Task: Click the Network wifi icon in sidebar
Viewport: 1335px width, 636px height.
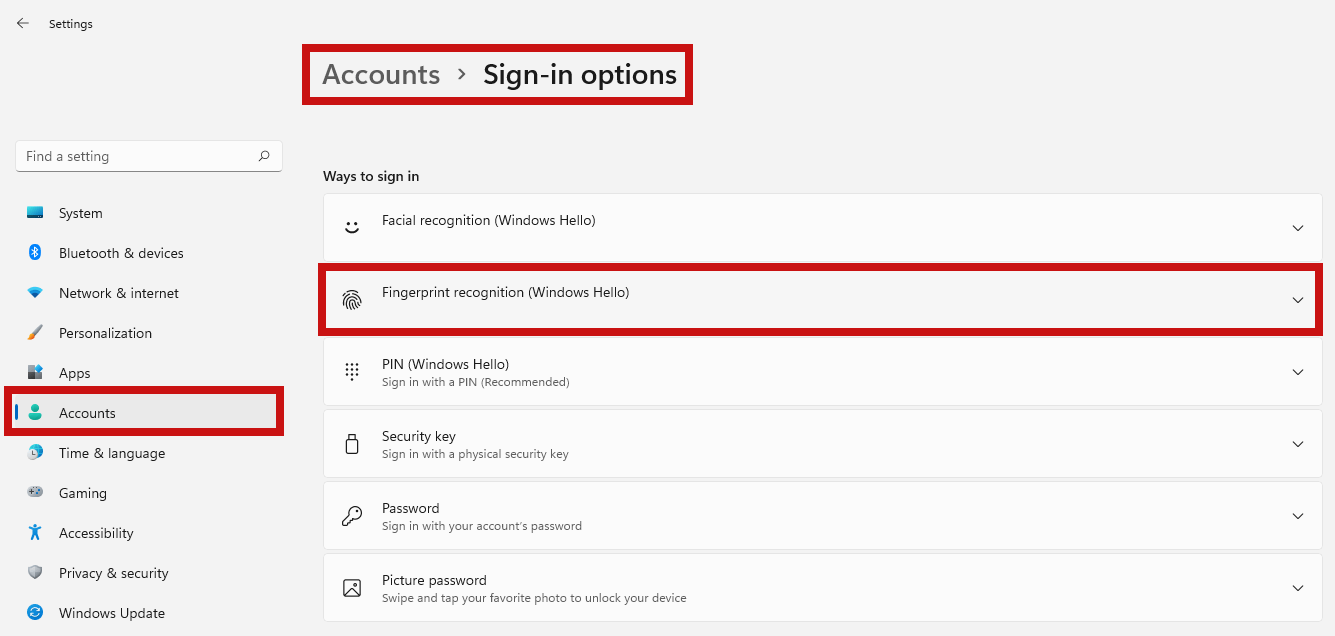Action: [35, 293]
